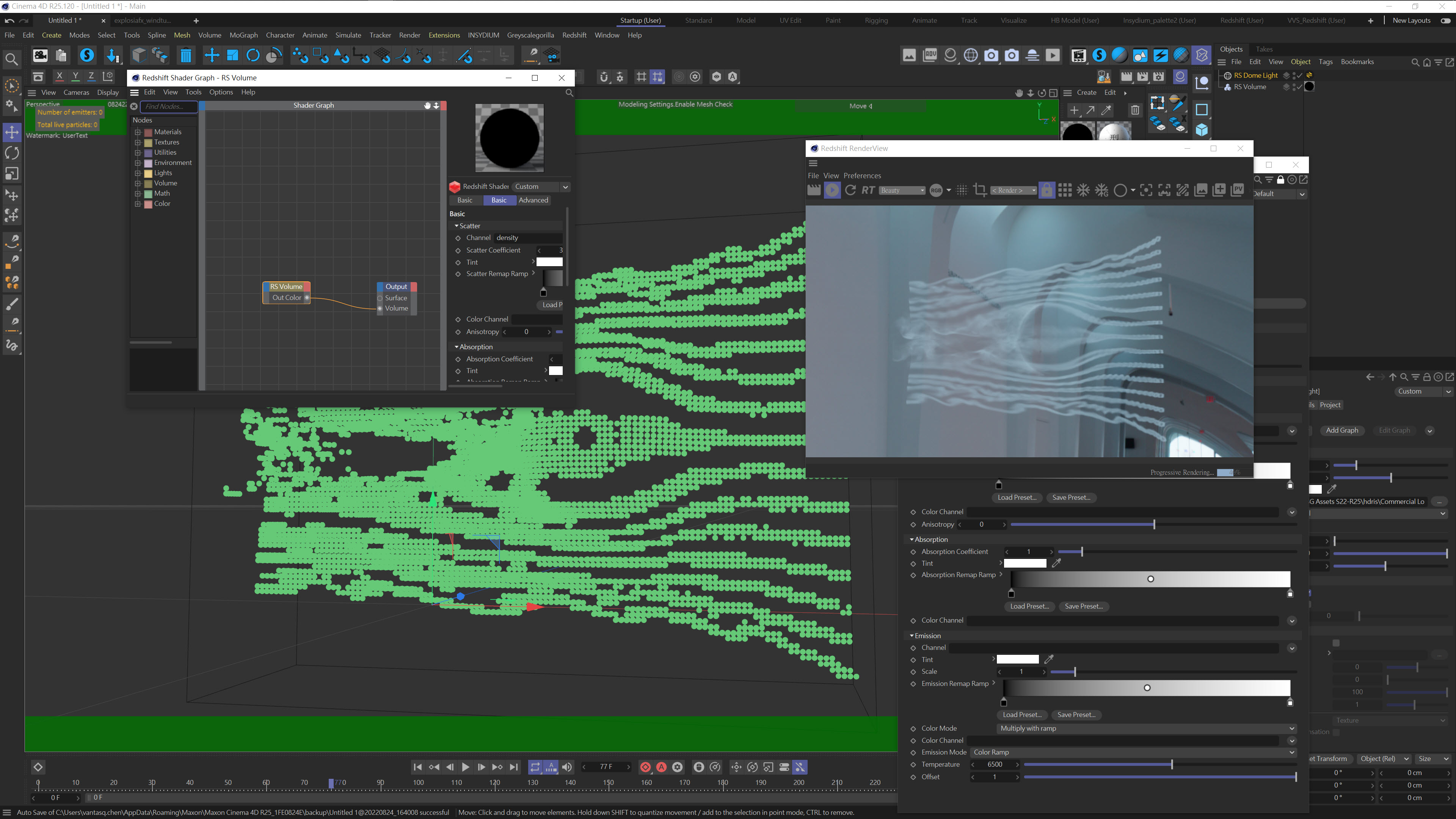Click the Add Graph button

pyautogui.click(x=1342, y=430)
